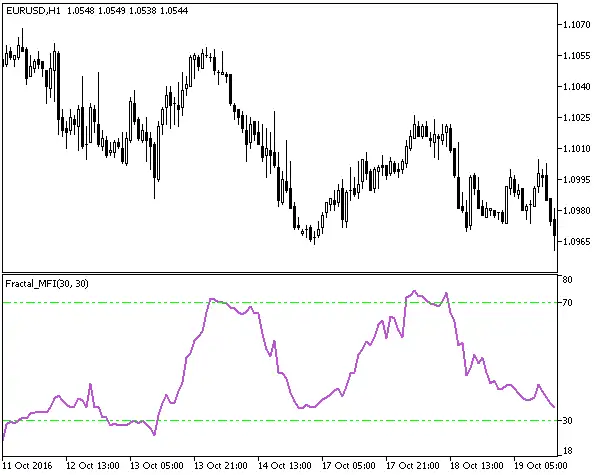Viewport: 598px width, 475px height.
Task: Click the 17 Oct 21:00 time label
Action: (413, 466)
